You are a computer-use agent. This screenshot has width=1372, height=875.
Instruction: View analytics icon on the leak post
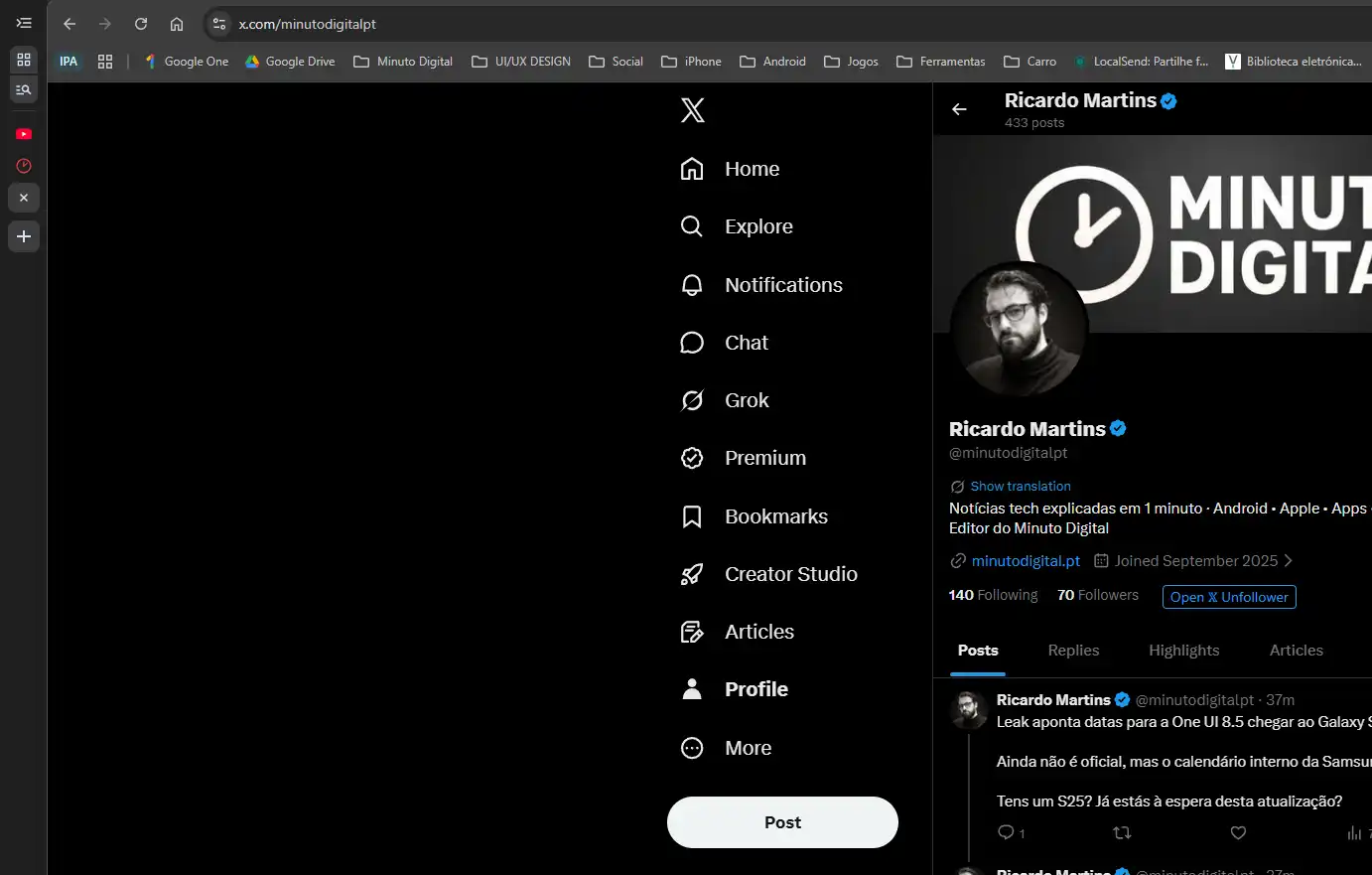(x=1353, y=833)
